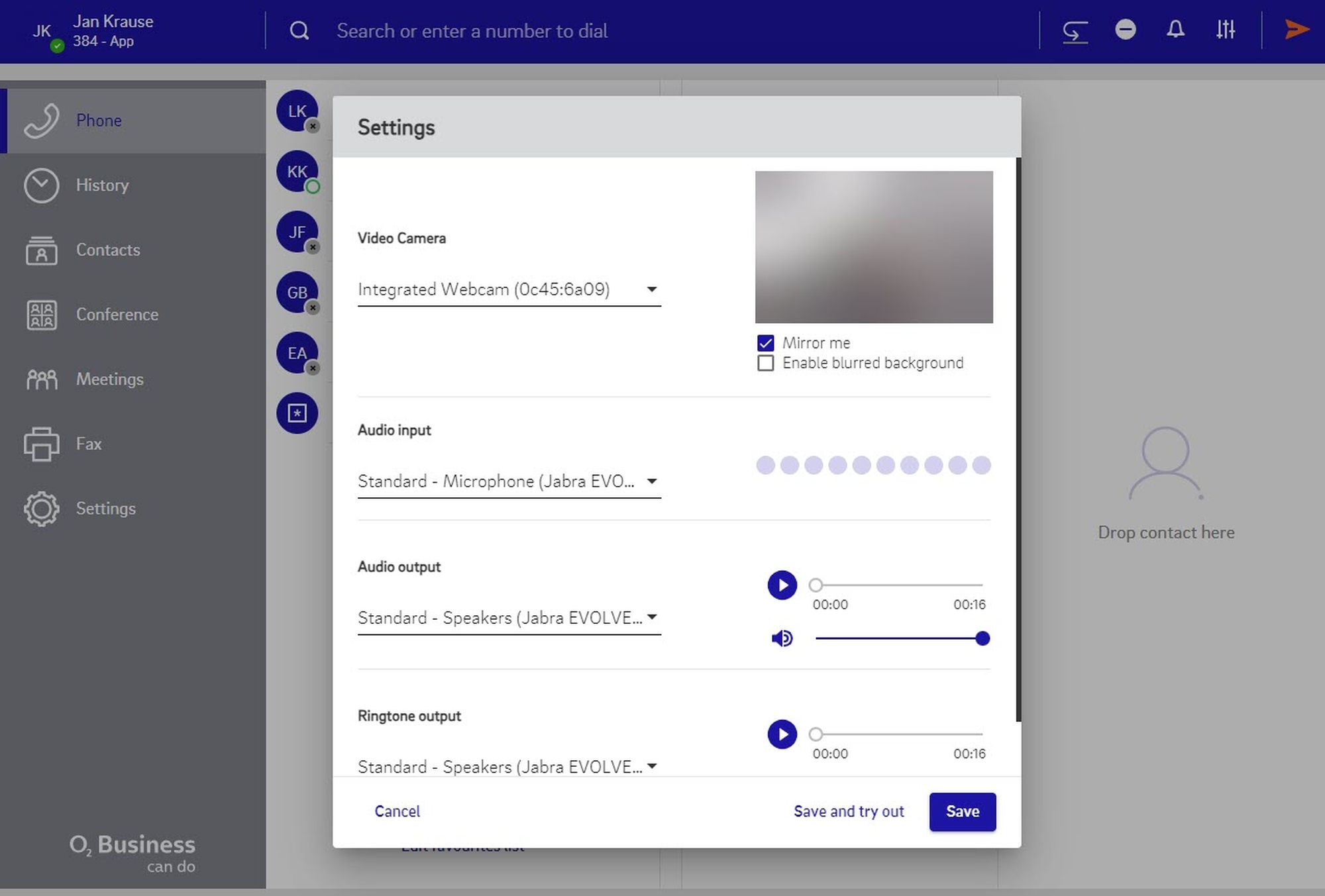Click the call forwarding icon in header
Screen dimensions: 1325x896
[1075, 30]
